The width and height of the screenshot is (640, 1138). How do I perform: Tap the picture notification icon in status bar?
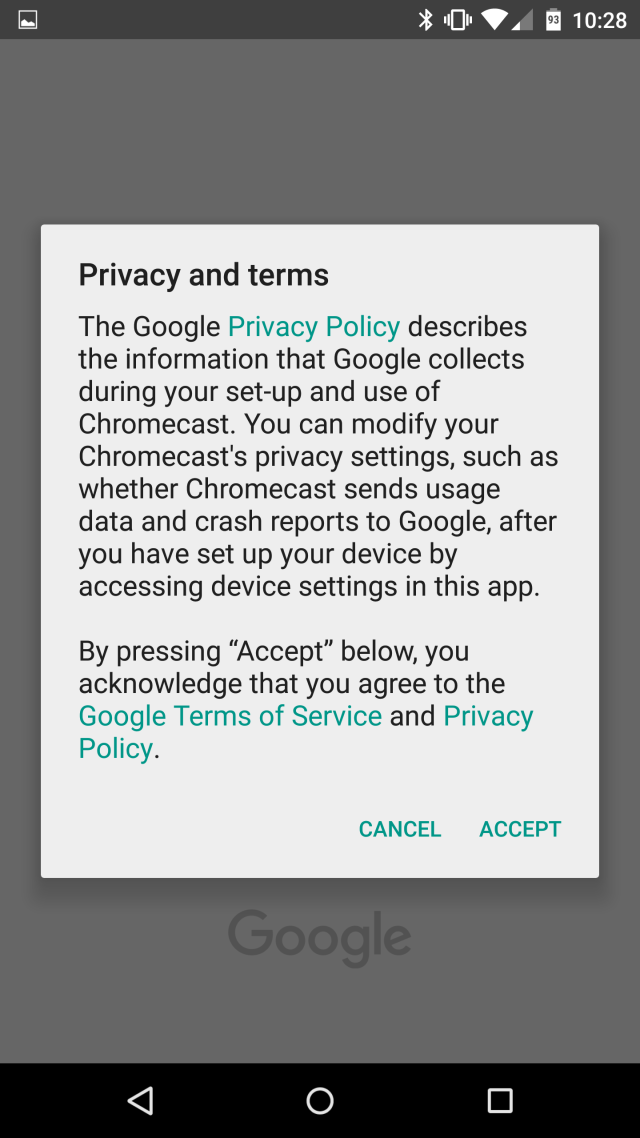(28, 20)
